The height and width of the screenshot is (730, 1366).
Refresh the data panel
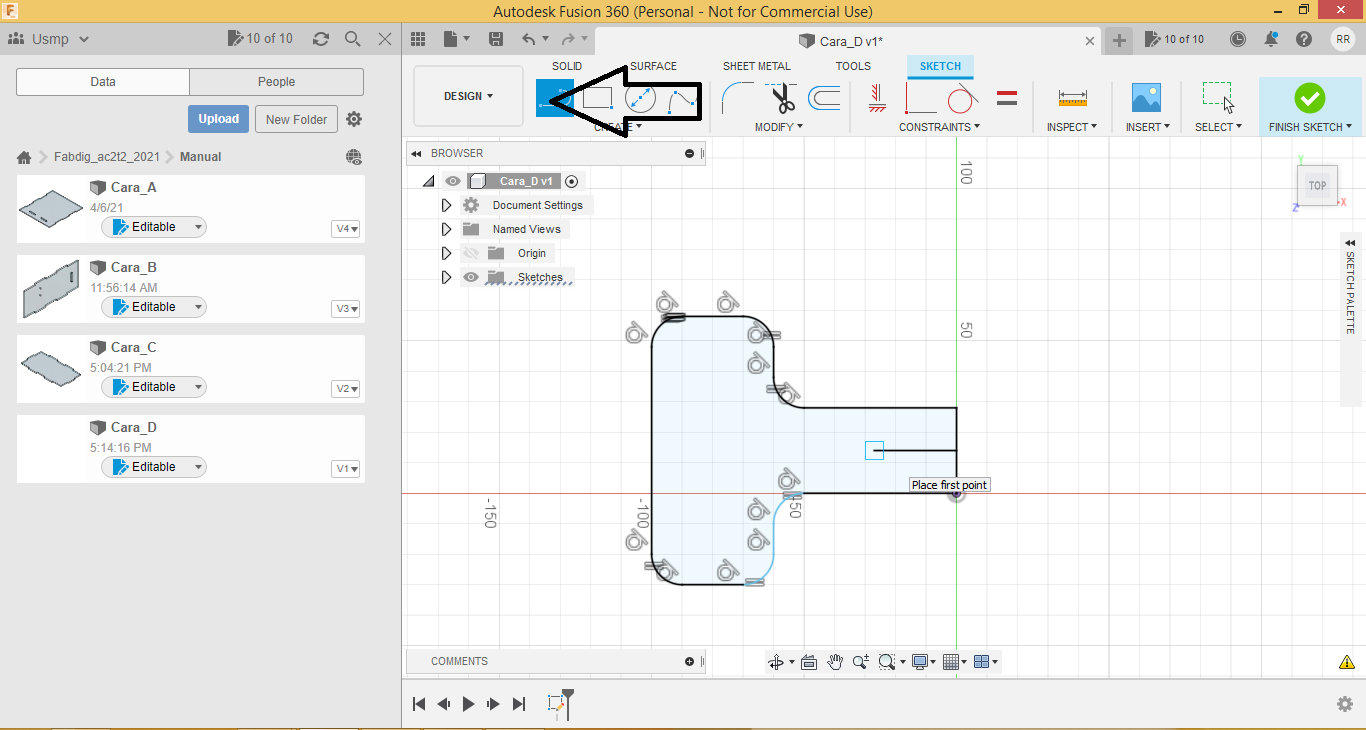point(321,39)
